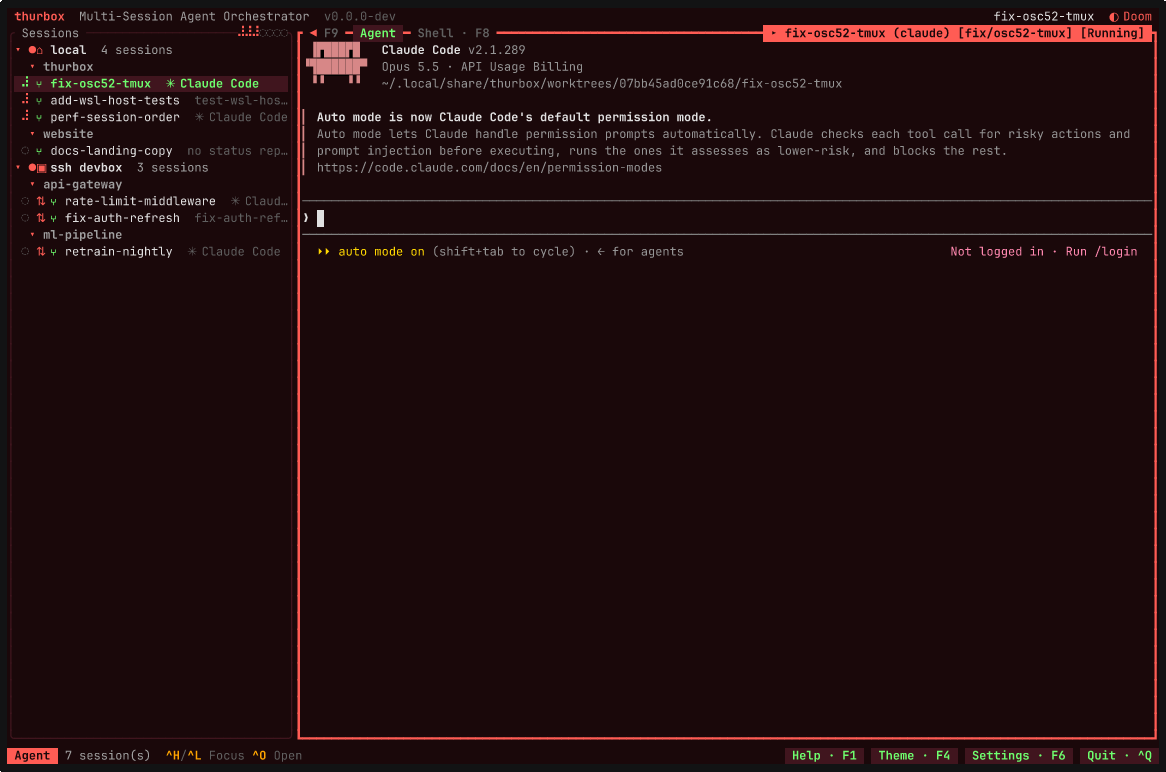
Task: Click the branch icon on retrain-nightly row
Action: click(x=54, y=252)
